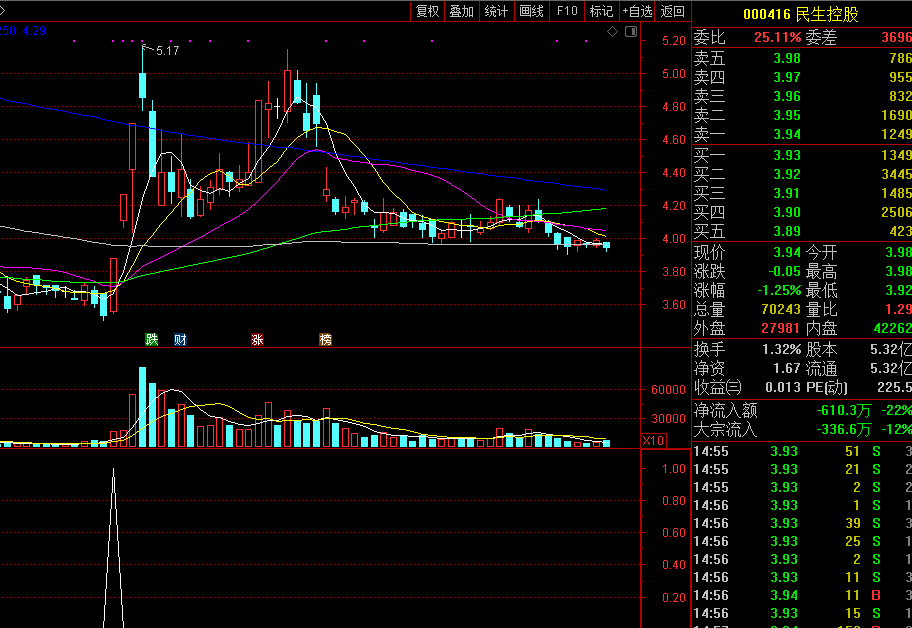Select the 卖一 ask row at 3.94

point(802,135)
